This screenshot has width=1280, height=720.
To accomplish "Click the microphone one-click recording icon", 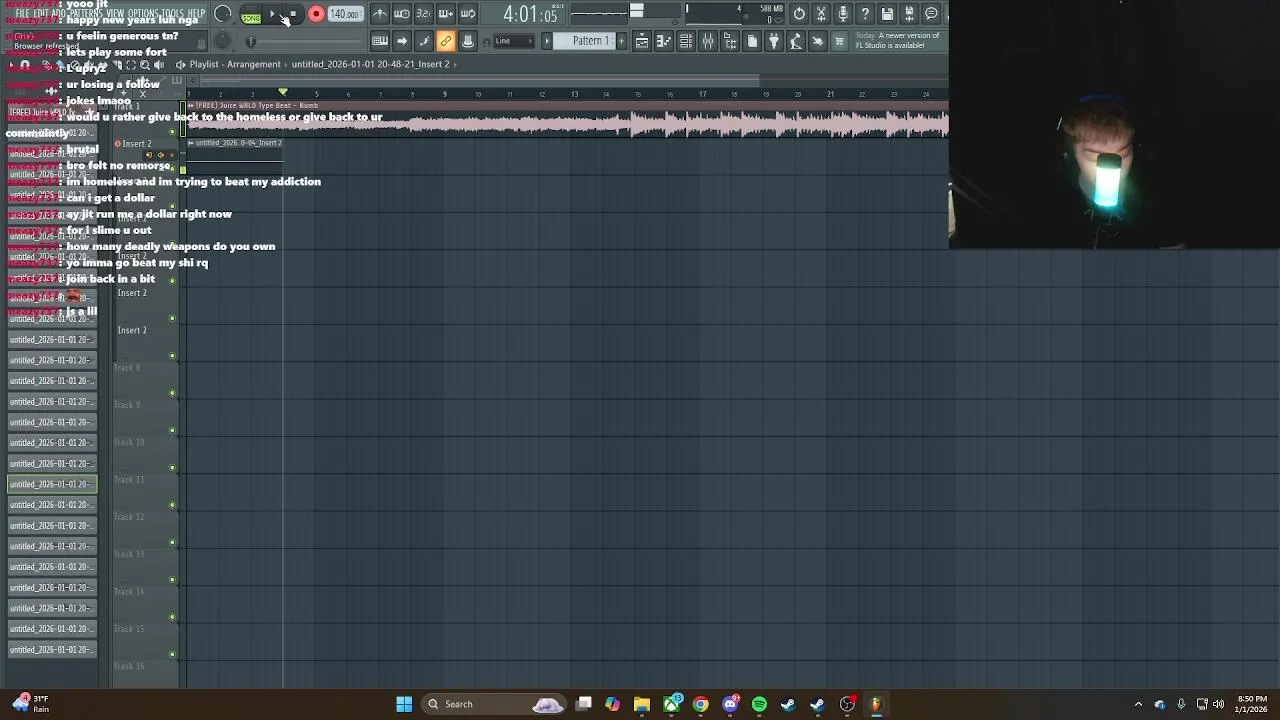I will 843,14.
